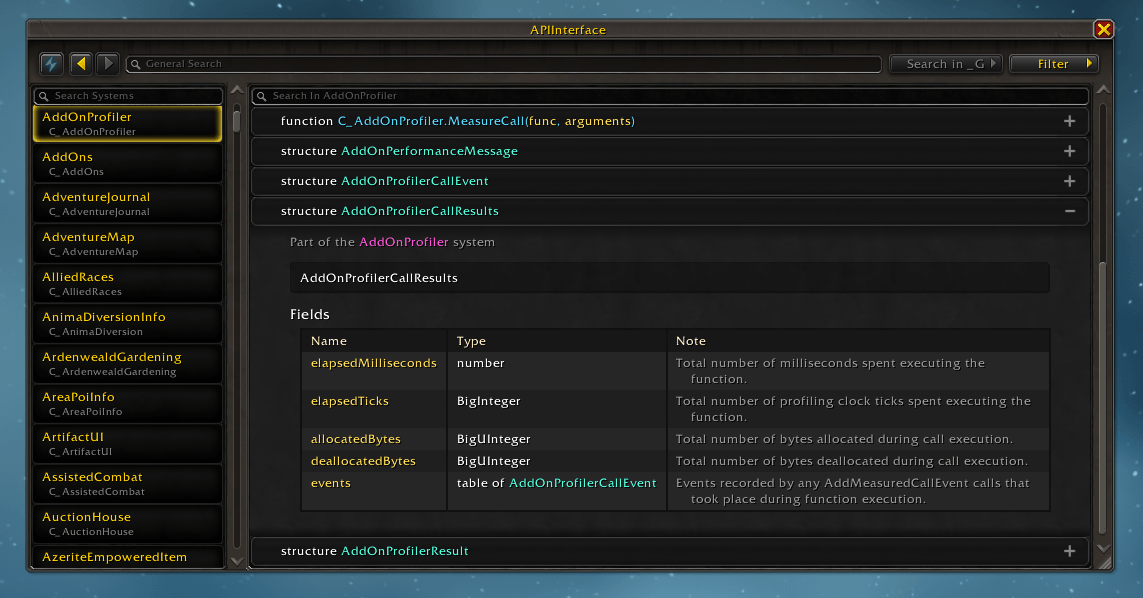Image resolution: width=1143 pixels, height=598 pixels.
Task: Collapse AddOnProfilerCallResults with the minus icon
Action: 1069,211
